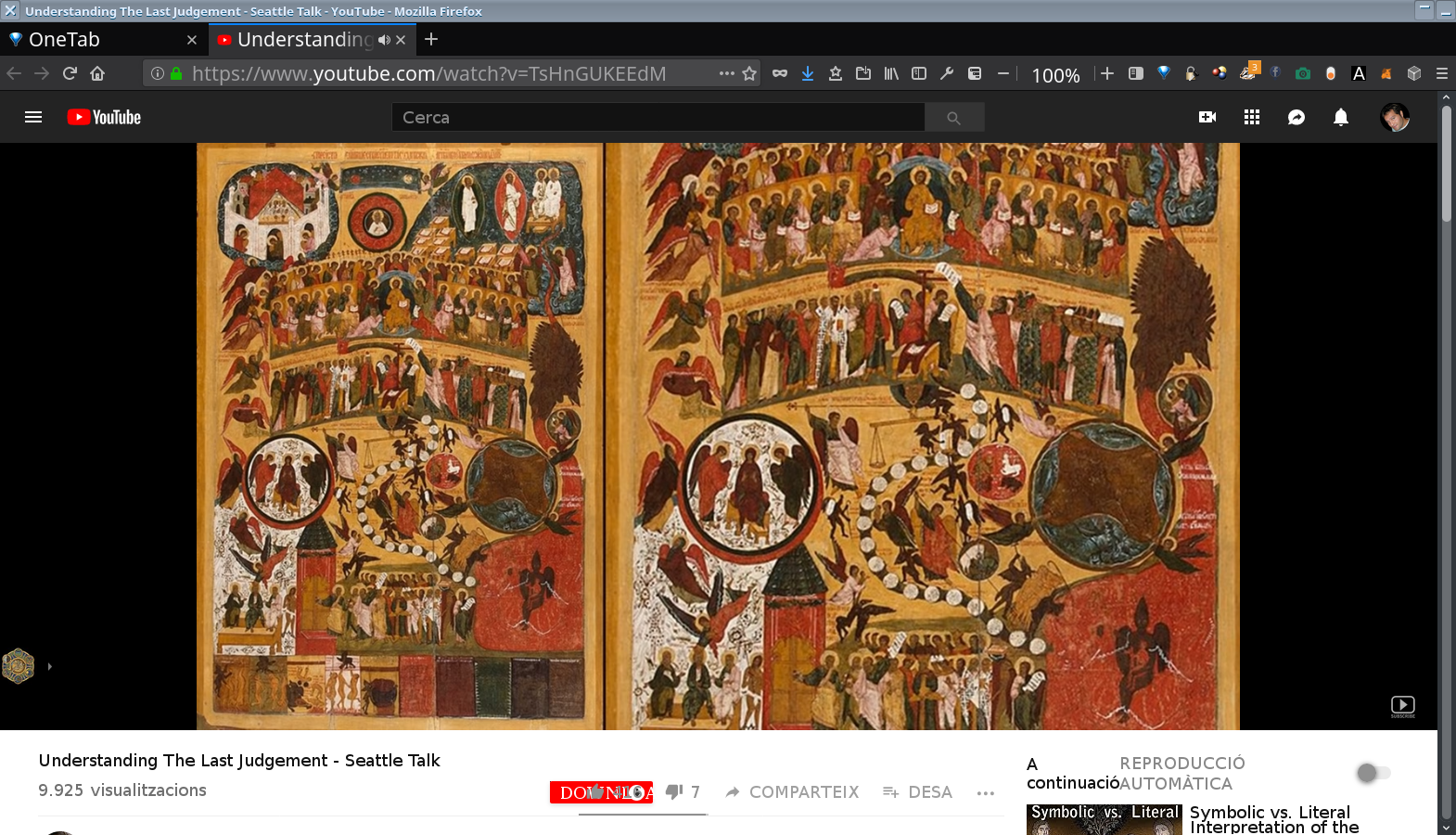Click the colored balls extension icon

[x=1220, y=73]
